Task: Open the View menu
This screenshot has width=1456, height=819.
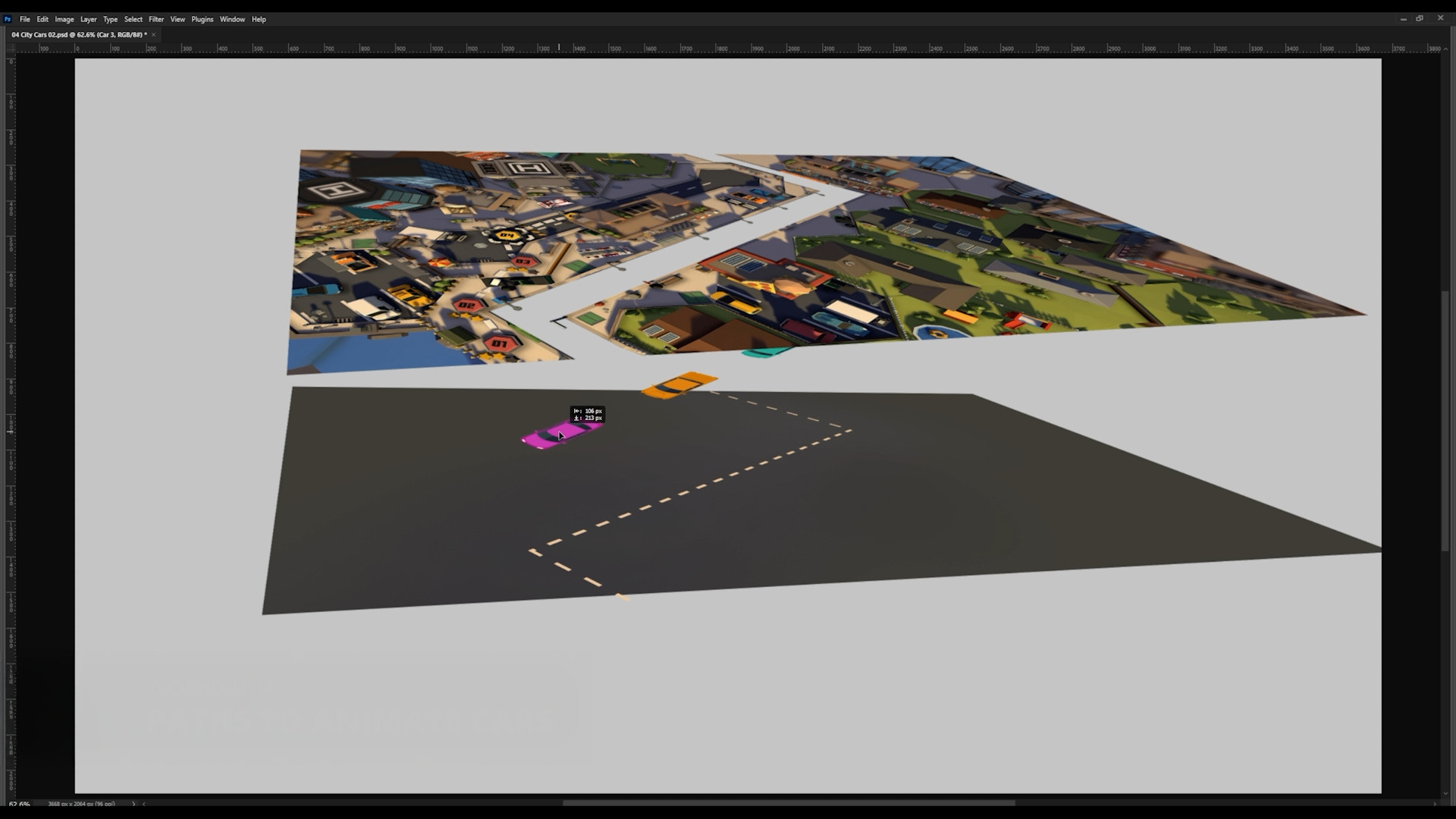Action: click(x=177, y=19)
